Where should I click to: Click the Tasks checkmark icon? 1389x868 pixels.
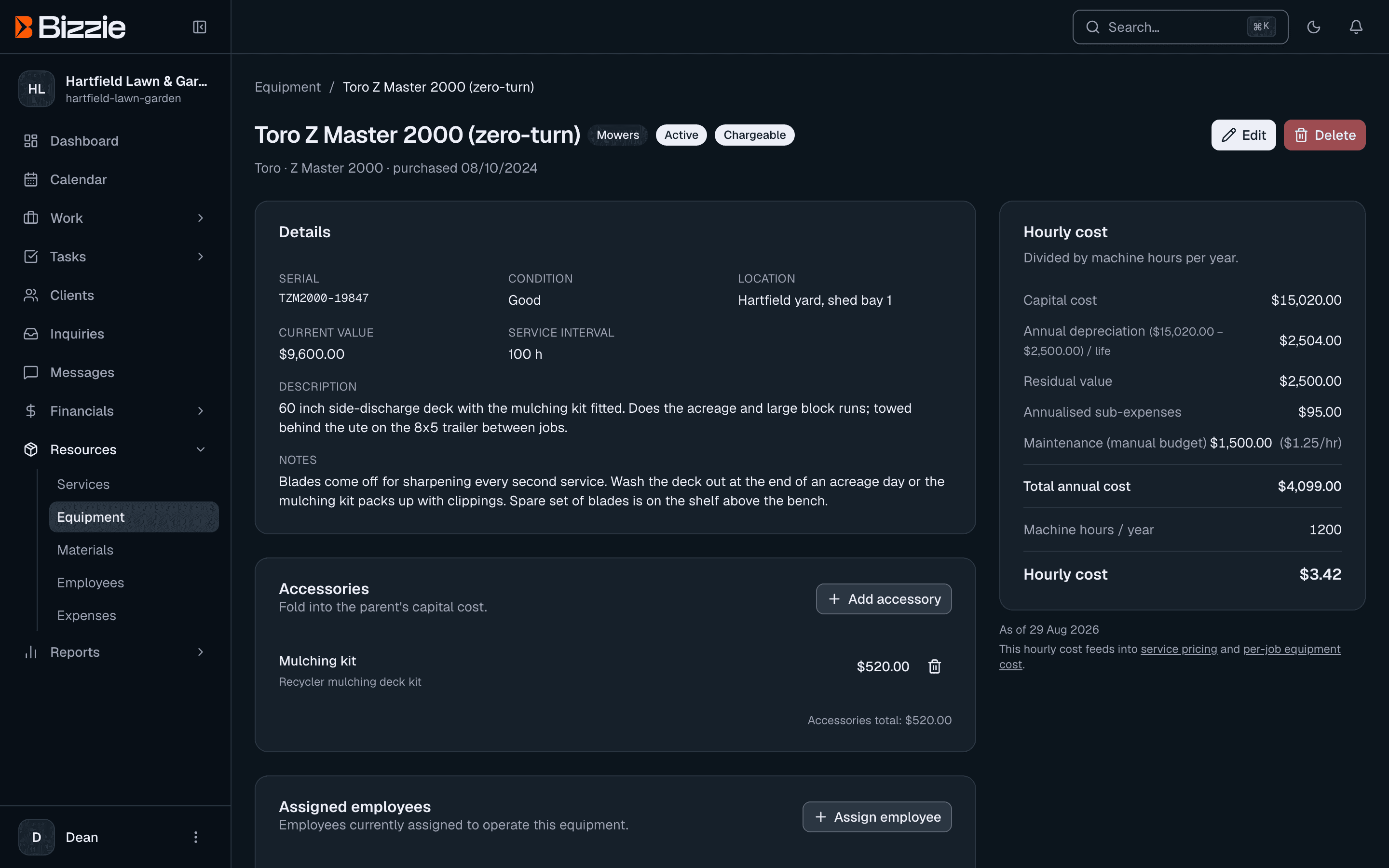(31, 257)
